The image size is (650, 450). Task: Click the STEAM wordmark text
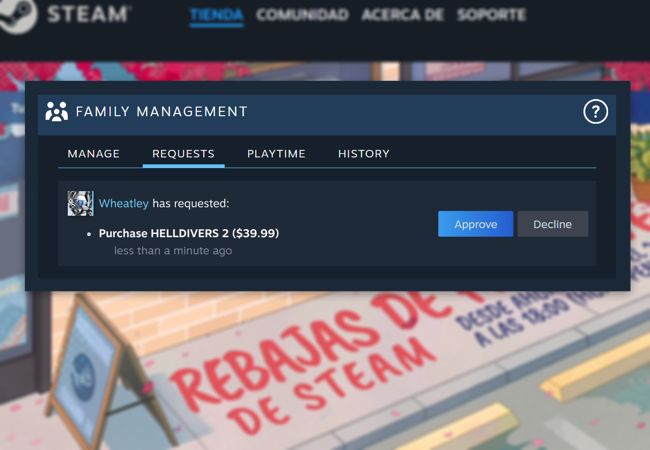click(89, 14)
